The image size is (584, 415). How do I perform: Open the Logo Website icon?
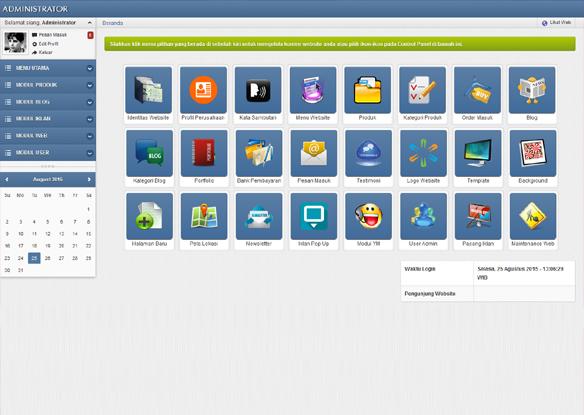pyautogui.click(x=423, y=153)
